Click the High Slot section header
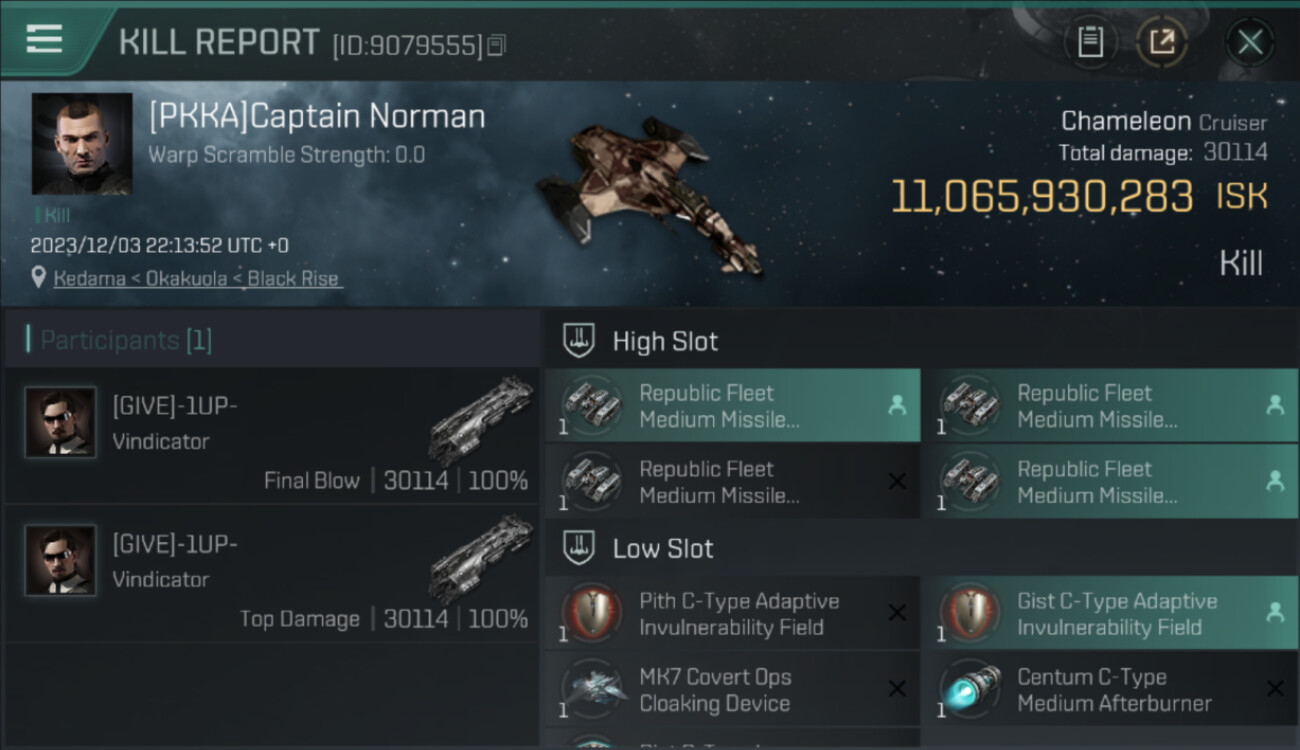This screenshot has width=1300, height=750. [x=665, y=341]
